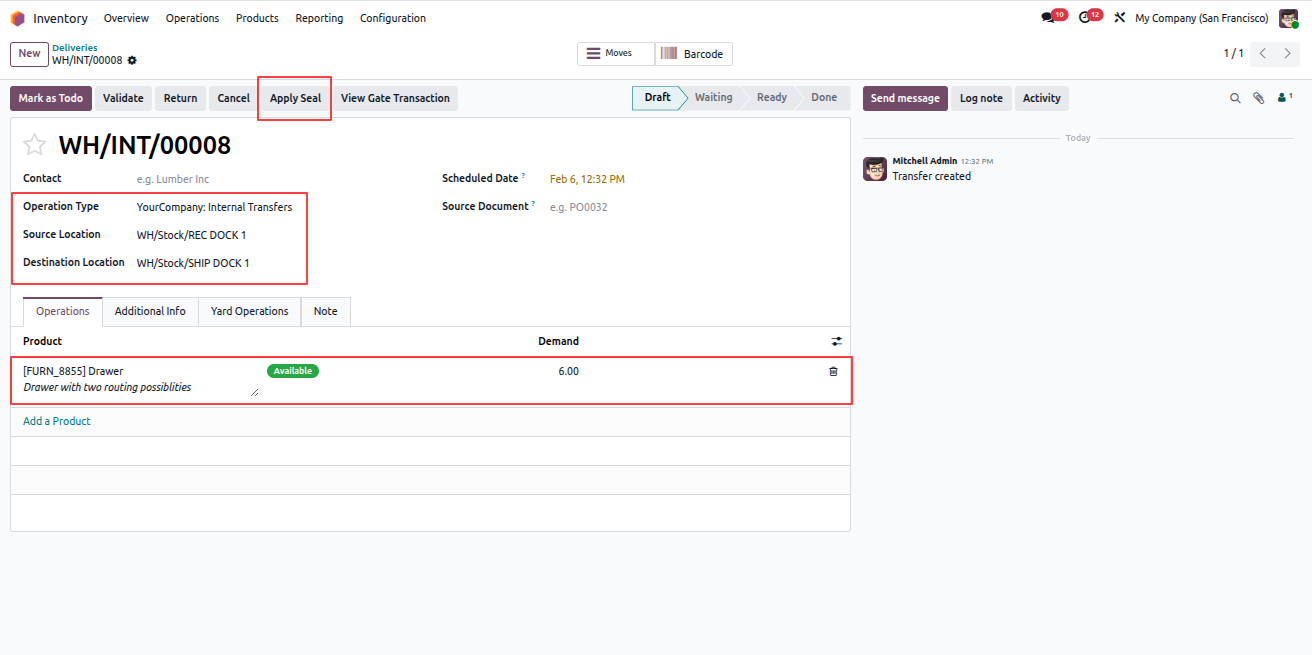Viewport: 1312px width, 655px height.
Task: Click the WH/INT/00008 title field
Action: (x=145, y=145)
